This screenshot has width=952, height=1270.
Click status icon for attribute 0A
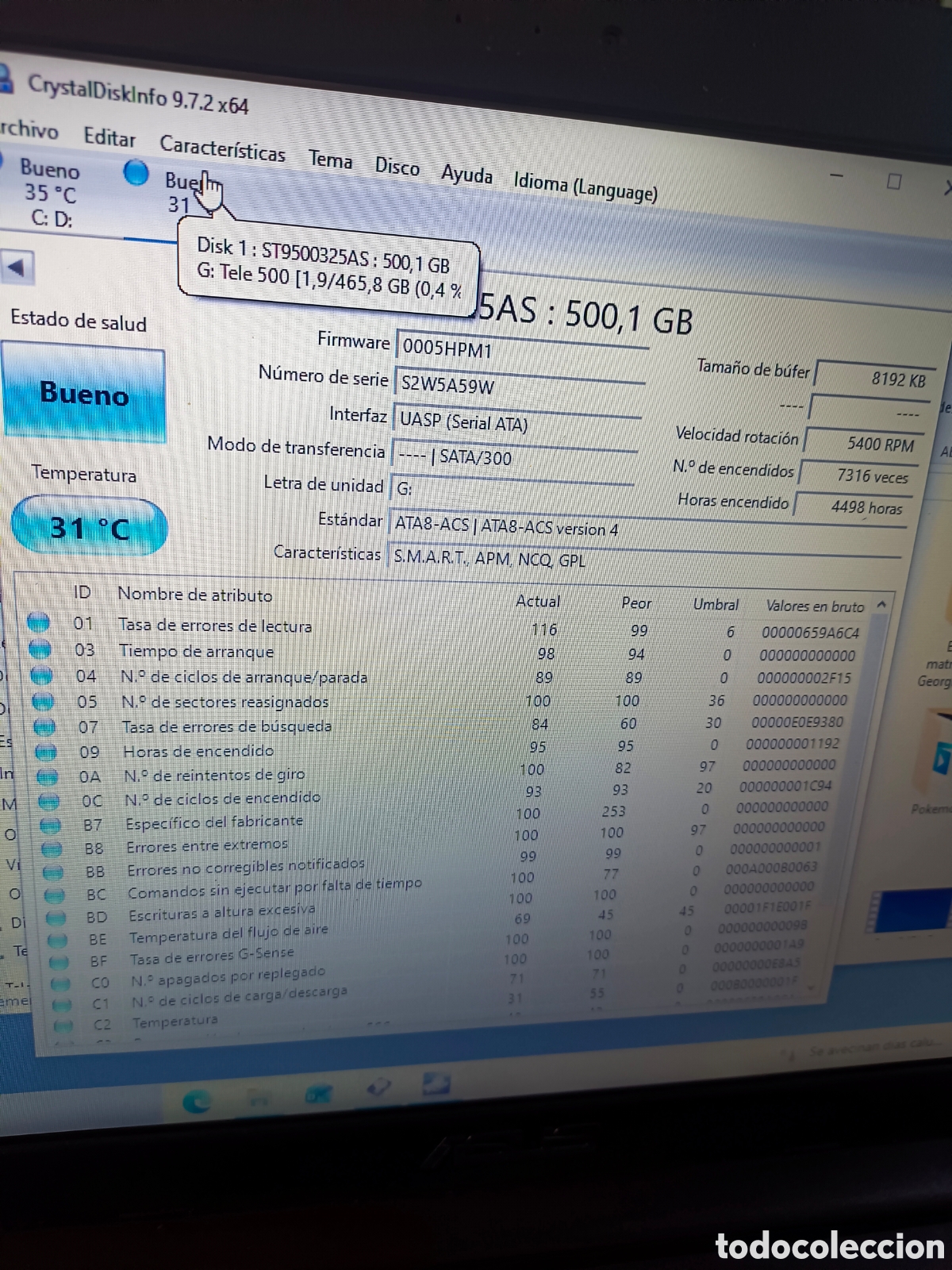click(48, 776)
